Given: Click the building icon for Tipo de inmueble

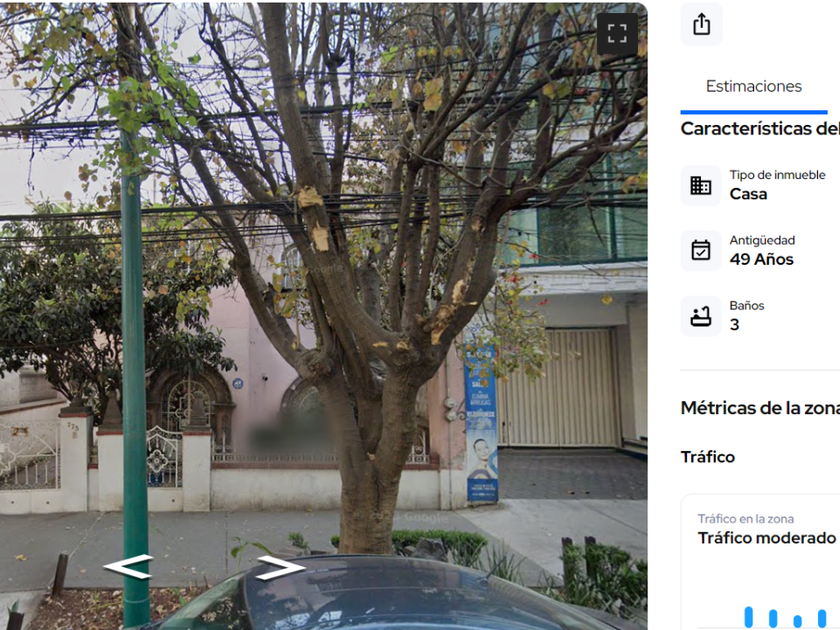Looking at the screenshot, I should (700, 185).
